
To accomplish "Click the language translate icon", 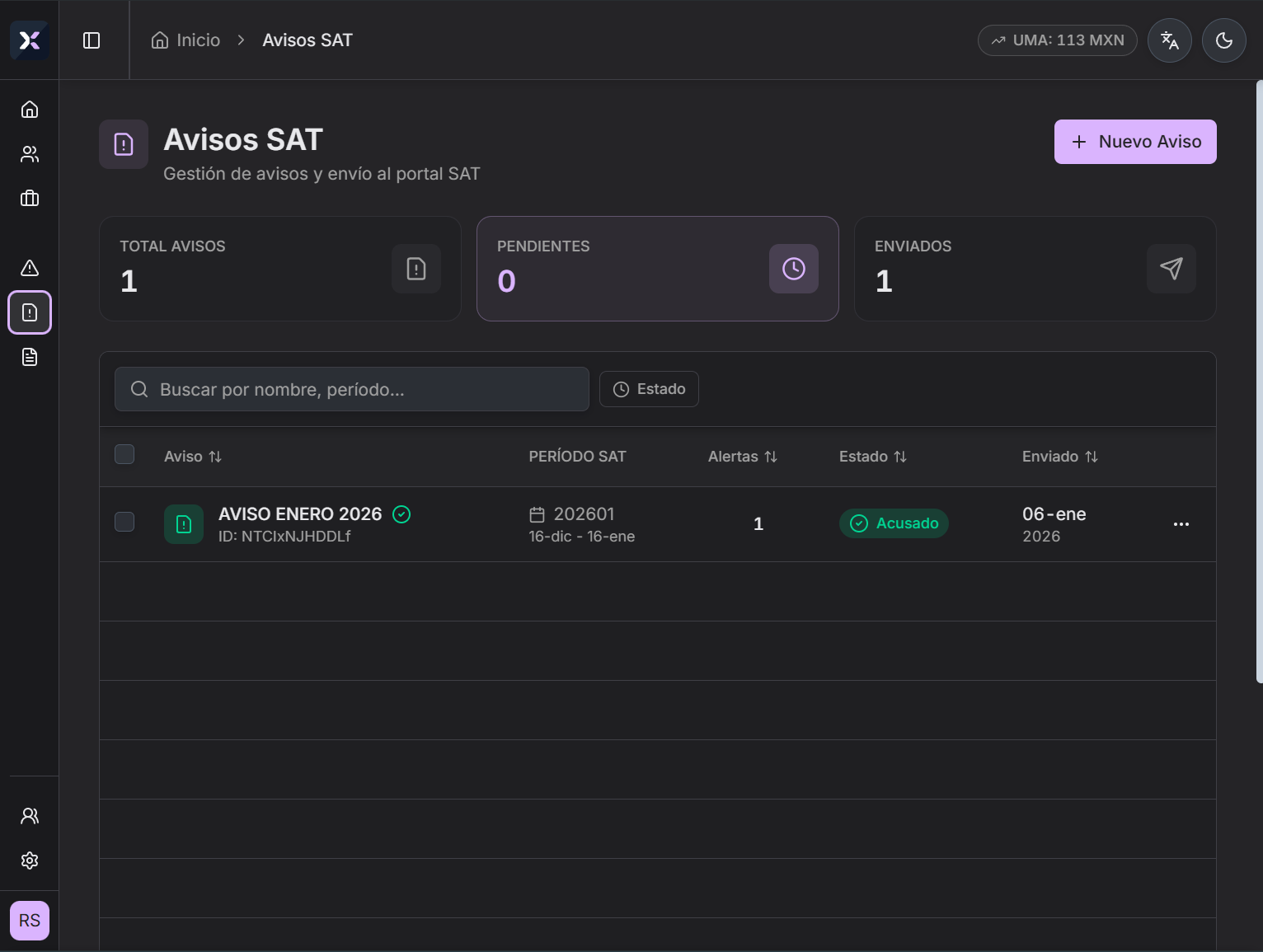I will [x=1169, y=40].
